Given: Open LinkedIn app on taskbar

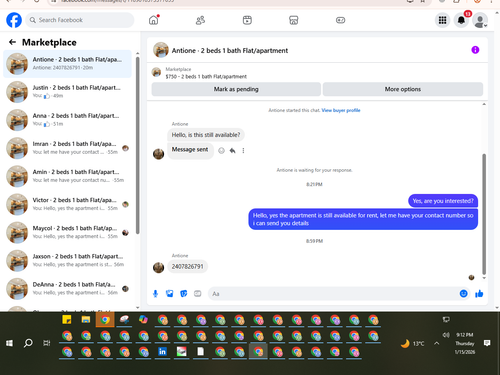Looking at the screenshot, I should 162,351.
